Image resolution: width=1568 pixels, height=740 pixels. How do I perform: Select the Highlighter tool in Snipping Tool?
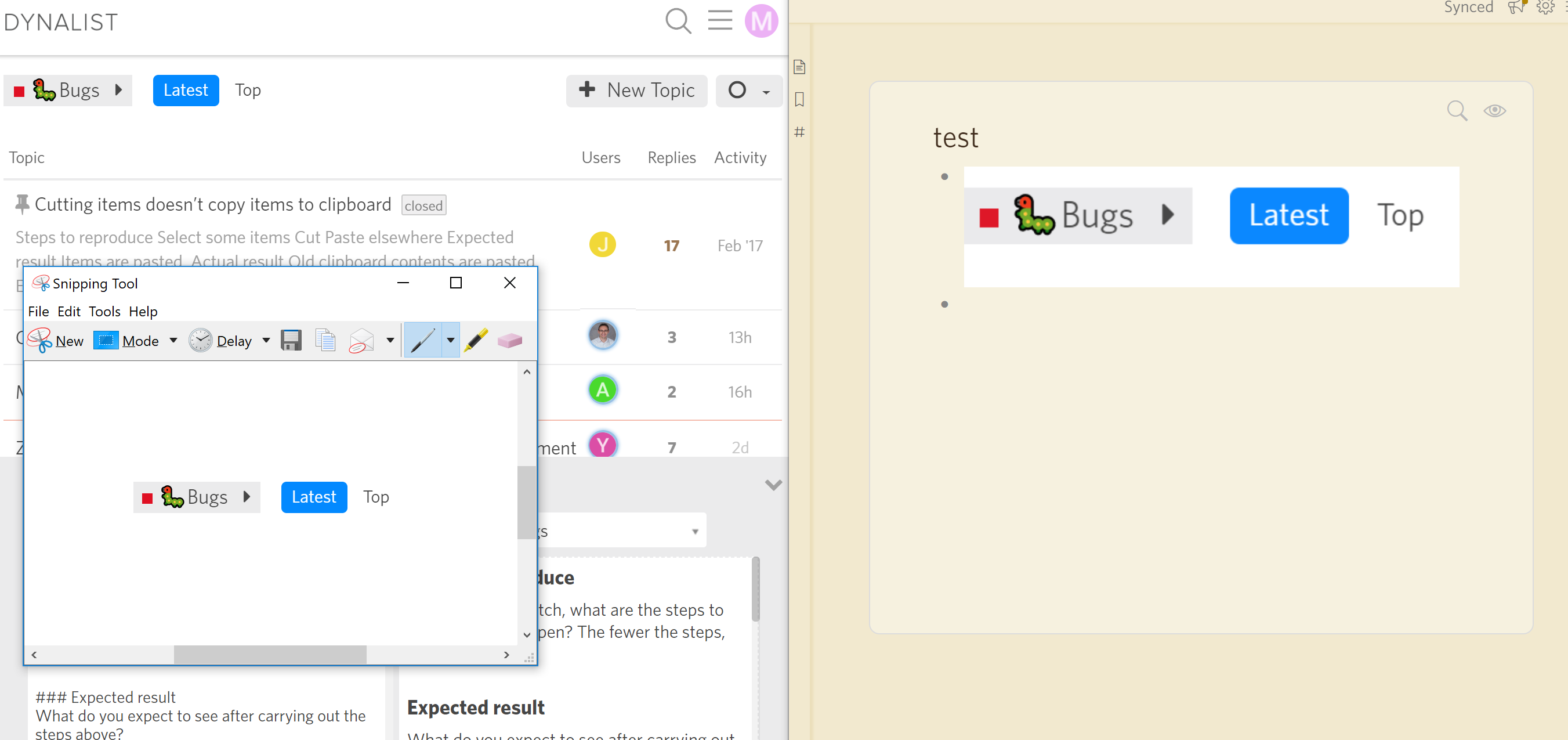click(477, 340)
